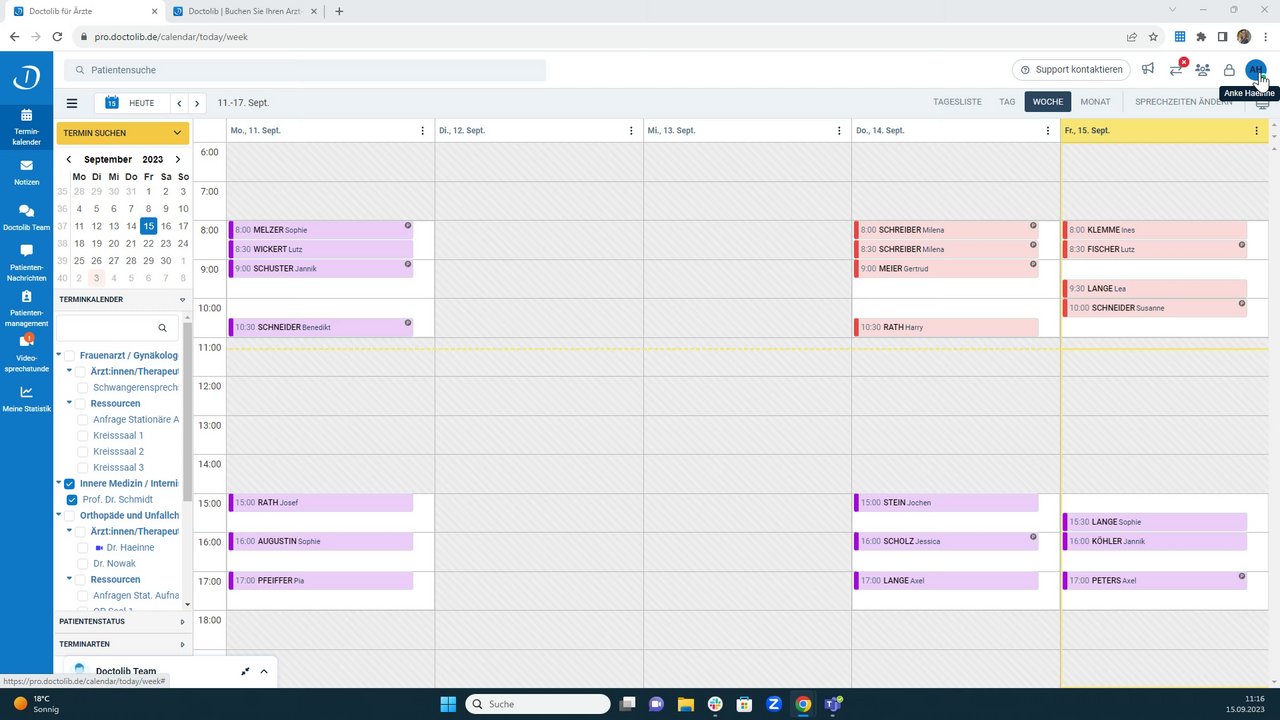
Task: Click Patientensuche search field
Action: pos(305,70)
